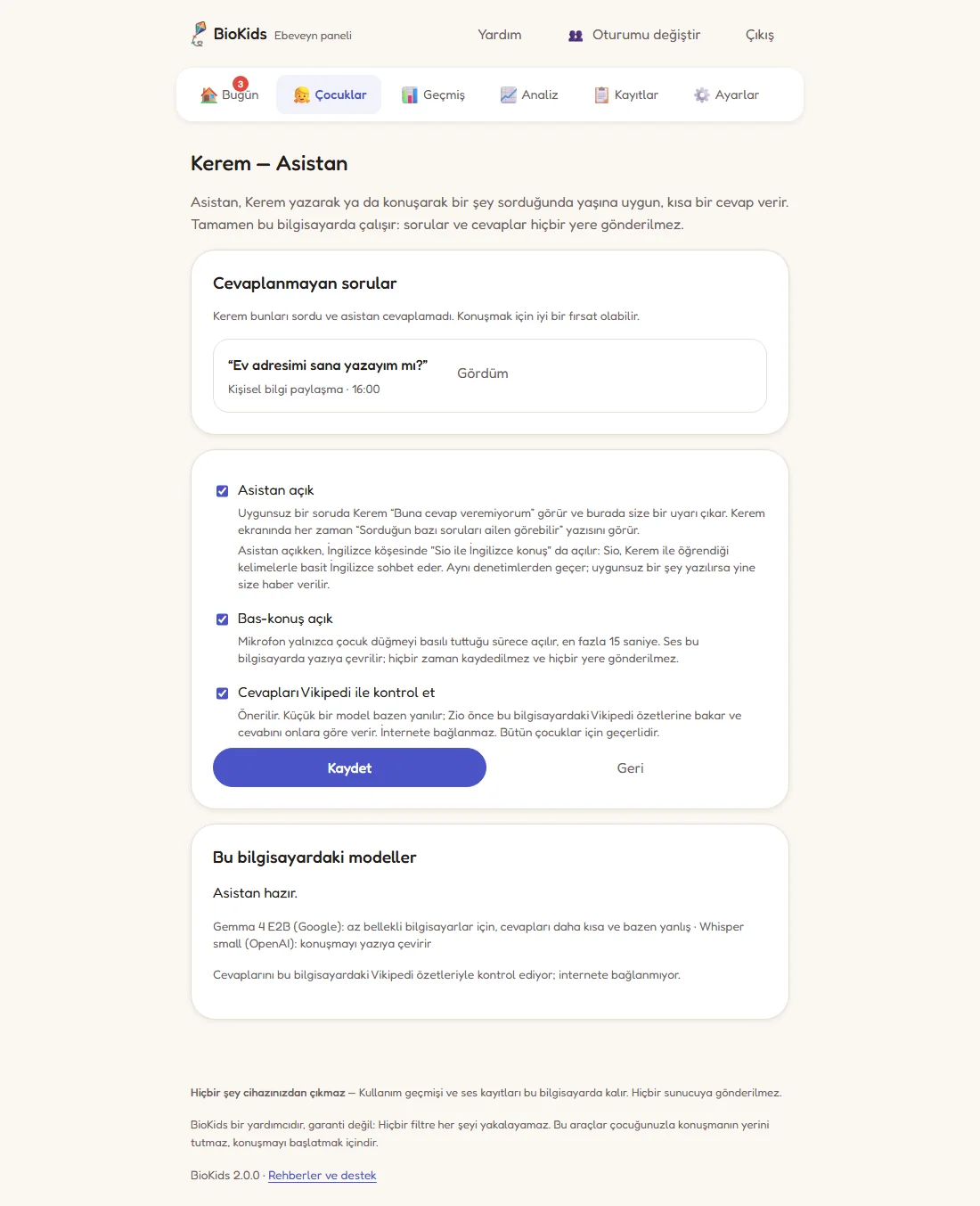Click the gear icon for Ayarlar
This screenshot has height=1206, width=980.
(702, 94)
